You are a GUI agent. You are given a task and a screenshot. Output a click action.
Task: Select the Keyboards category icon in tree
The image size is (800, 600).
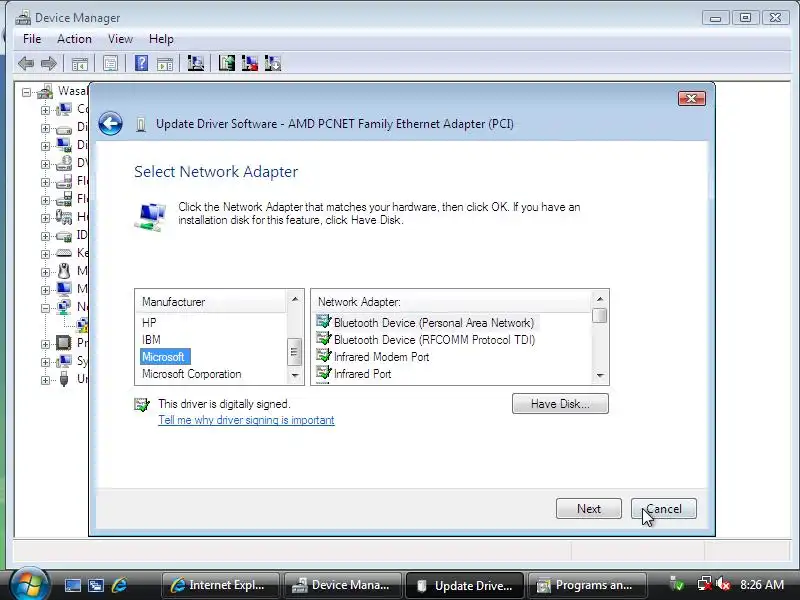click(64, 253)
